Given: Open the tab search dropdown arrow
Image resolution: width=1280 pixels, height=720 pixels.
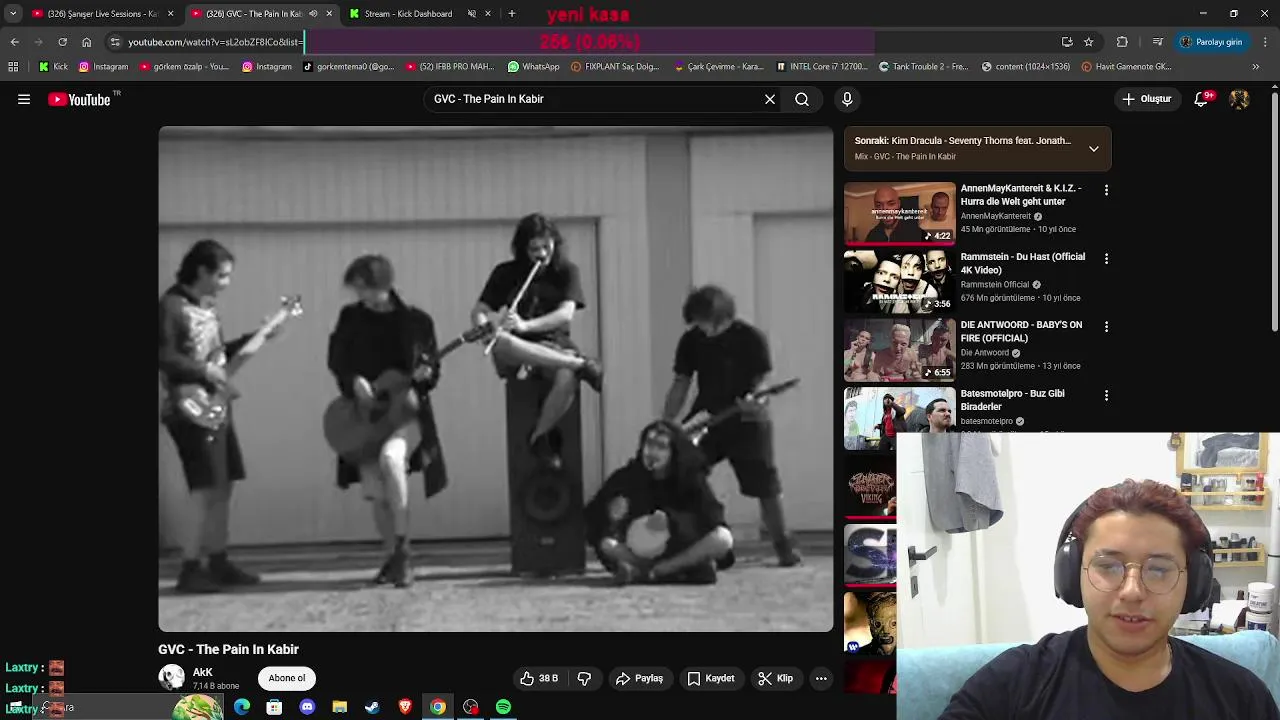Looking at the screenshot, I should (x=13, y=14).
